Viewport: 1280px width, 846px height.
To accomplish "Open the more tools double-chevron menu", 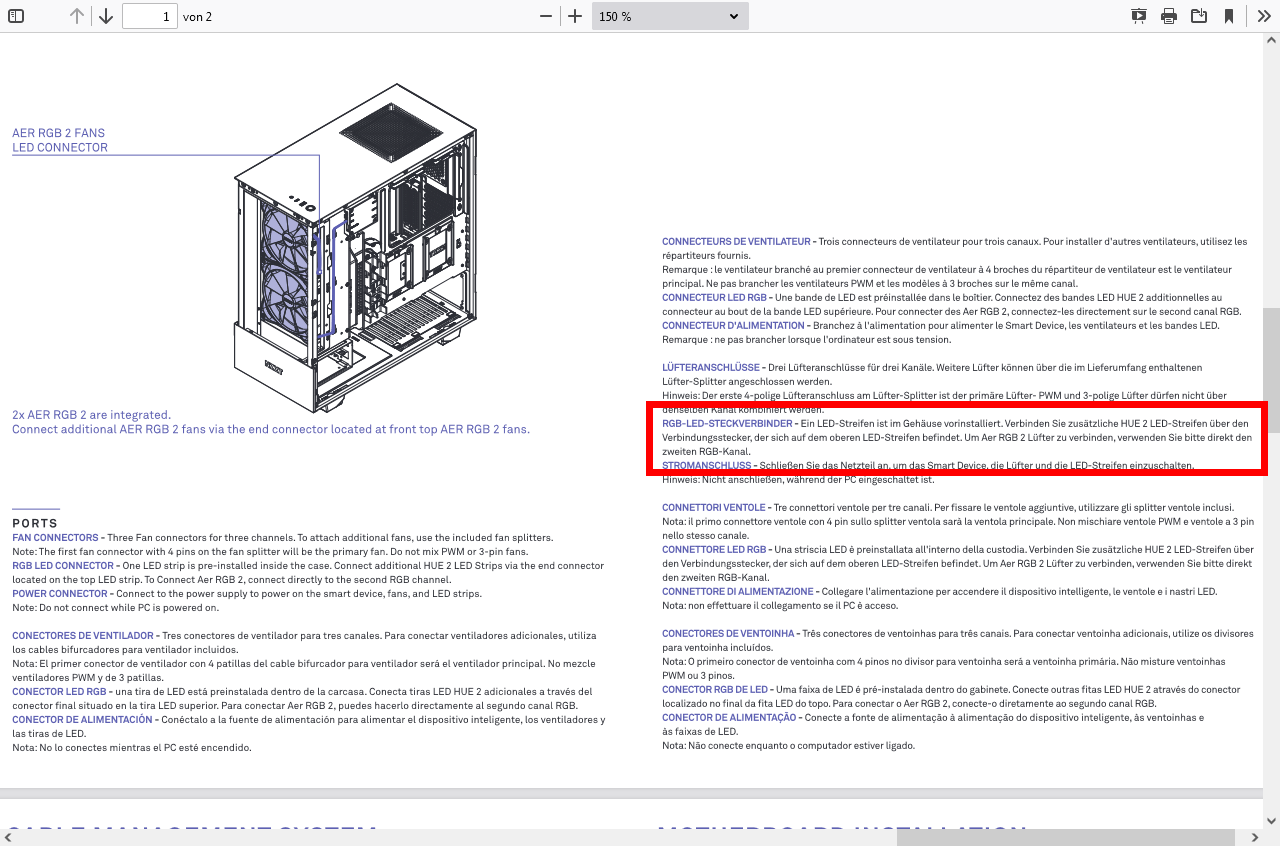I will pyautogui.click(x=1264, y=16).
